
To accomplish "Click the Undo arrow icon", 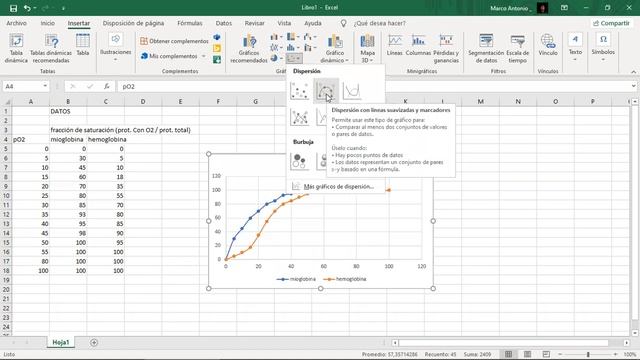I will click(27, 8).
